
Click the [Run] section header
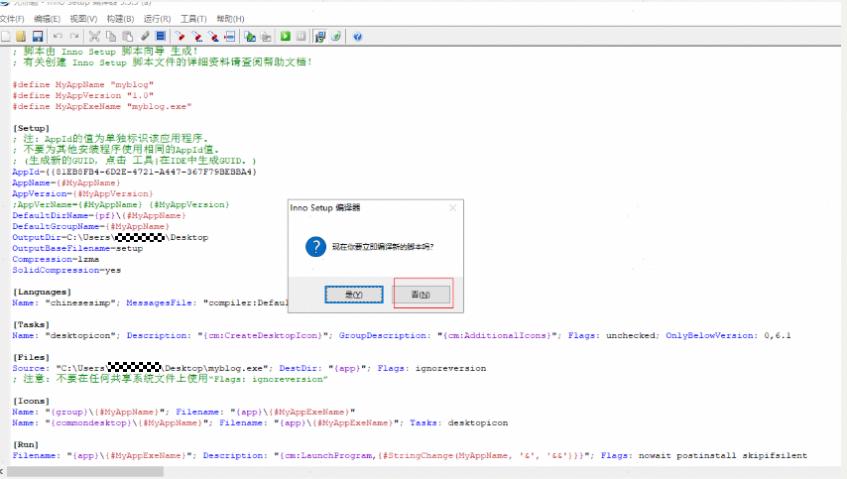pos(25,444)
